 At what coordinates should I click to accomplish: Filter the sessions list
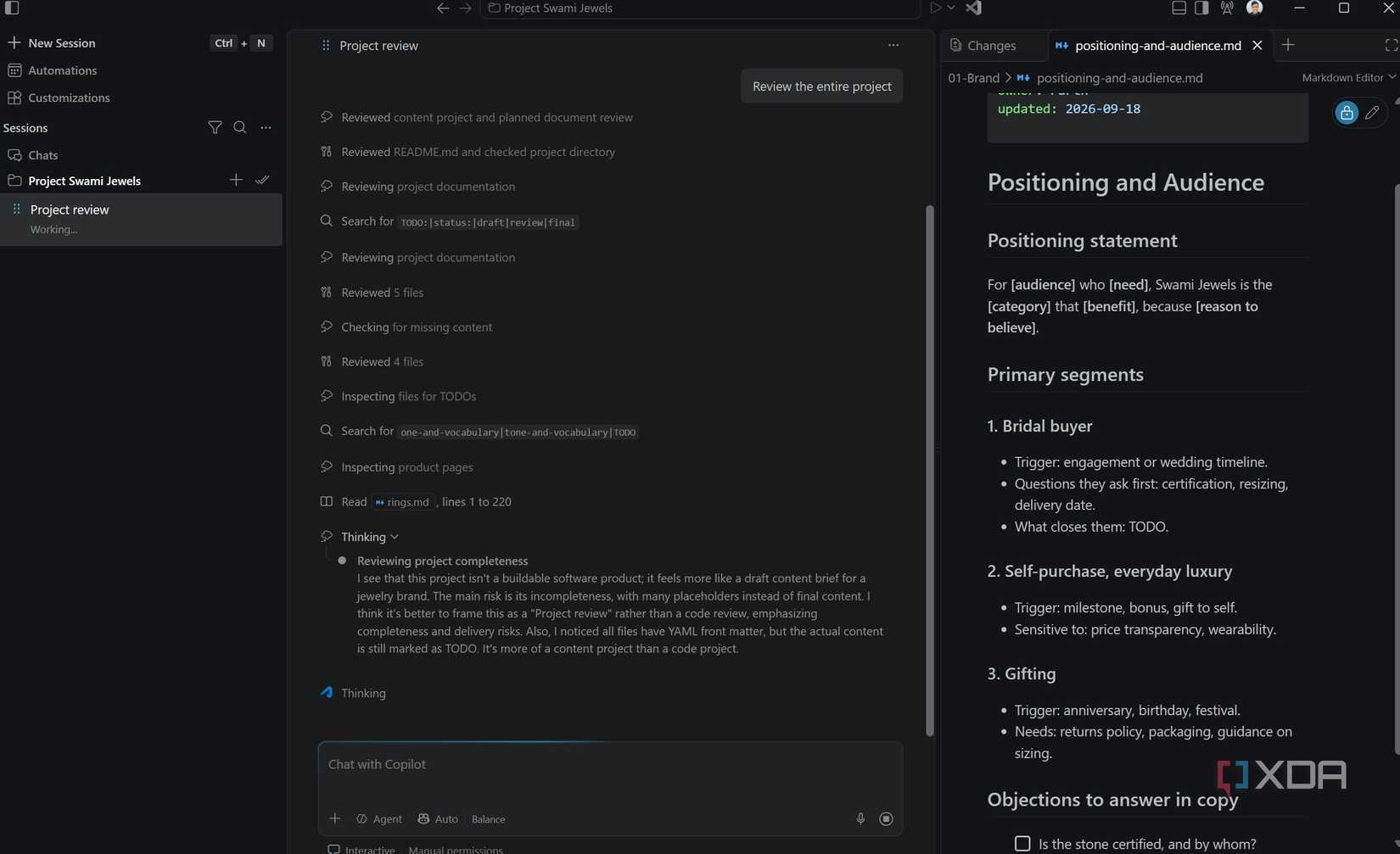(215, 127)
